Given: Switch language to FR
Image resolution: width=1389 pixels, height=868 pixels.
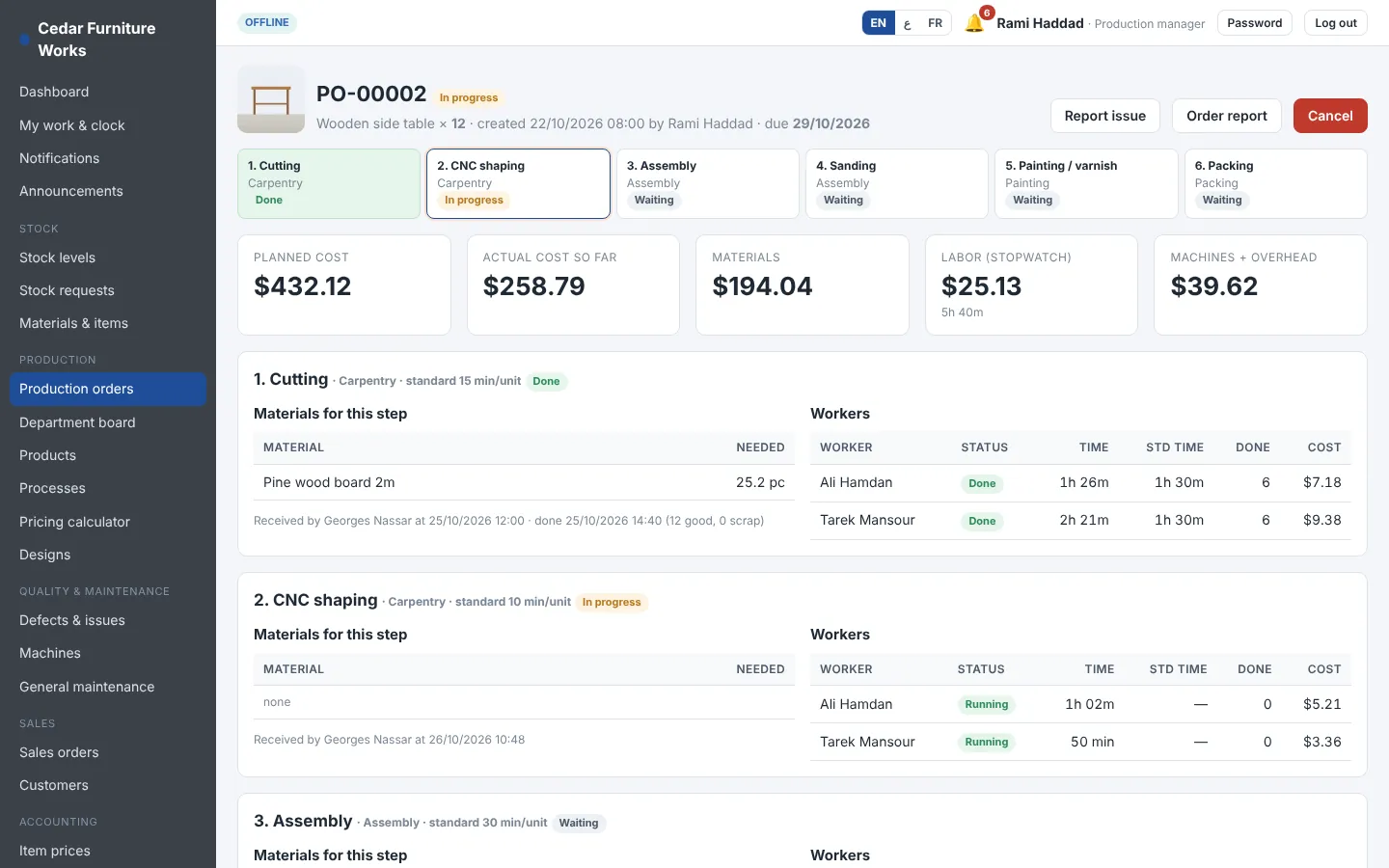Looking at the screenshot, I should click(935, 23).
